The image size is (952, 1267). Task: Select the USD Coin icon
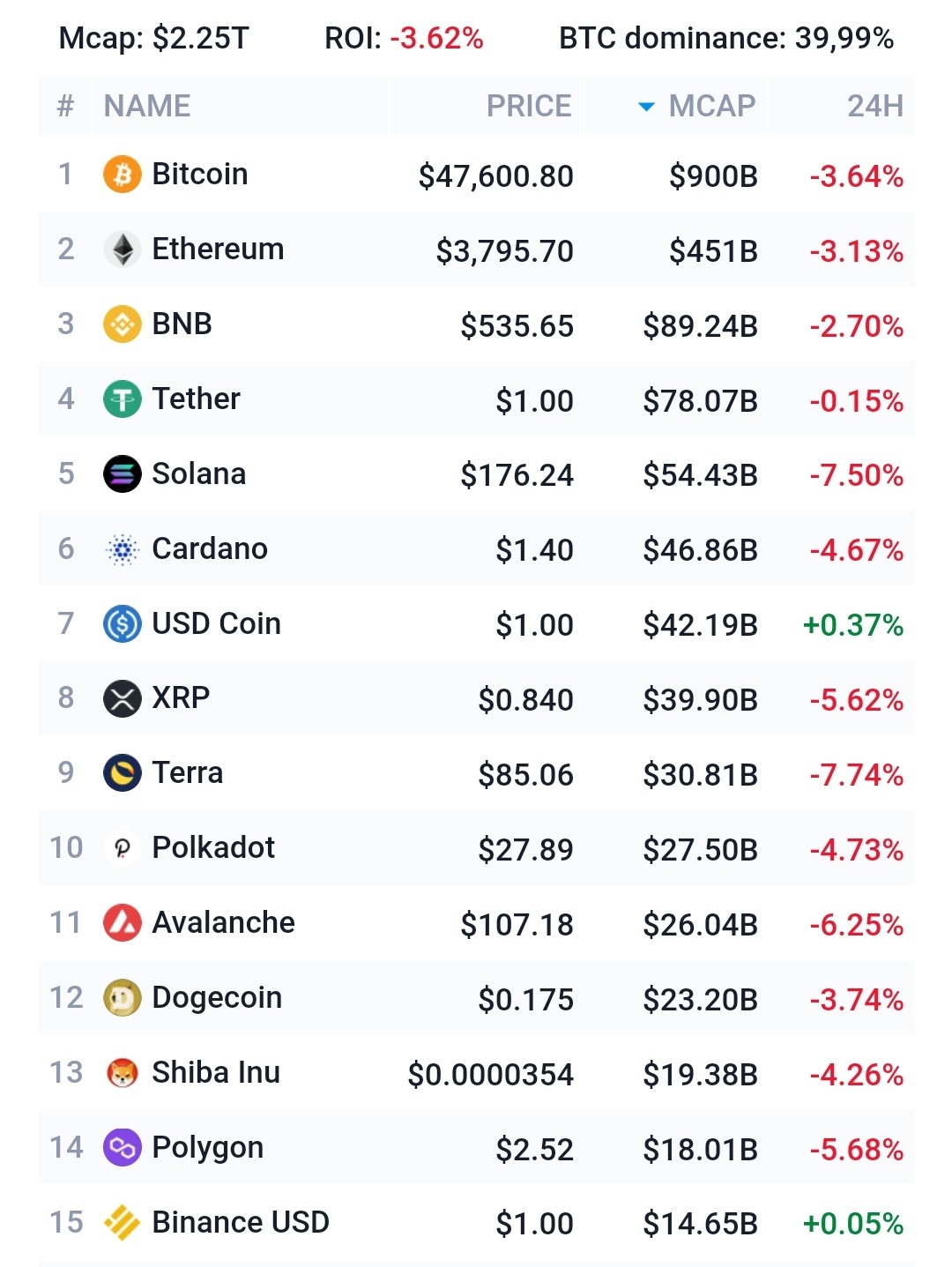click(x=123, y=624)
